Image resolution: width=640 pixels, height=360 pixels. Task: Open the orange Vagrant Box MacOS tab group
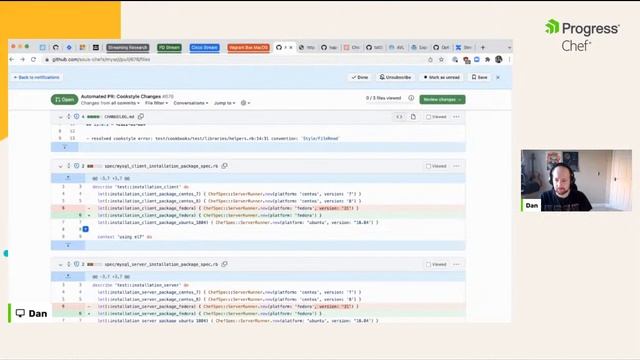click(249, 47)
